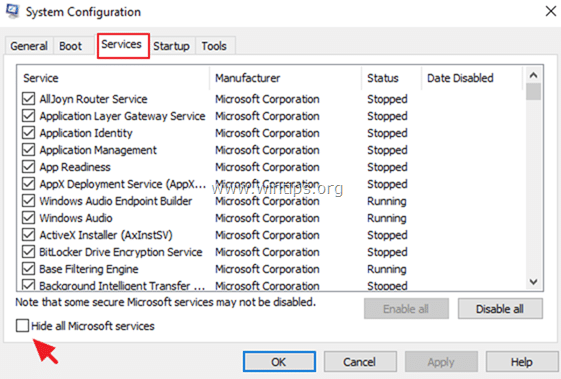561x379 pixels.
Task: Select 'Application Identity' service name text
Action: tap(86, 133)
